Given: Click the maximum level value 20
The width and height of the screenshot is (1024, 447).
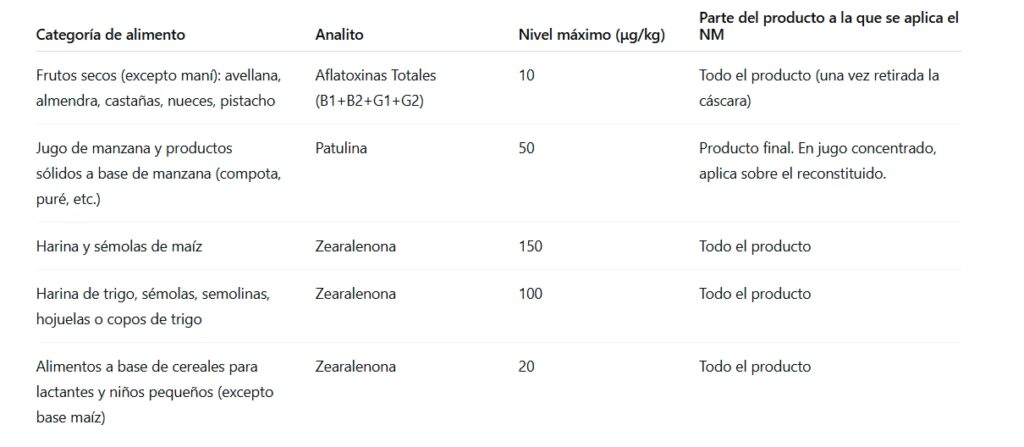Looking at the screenshot, I should (x=527, y=367).
